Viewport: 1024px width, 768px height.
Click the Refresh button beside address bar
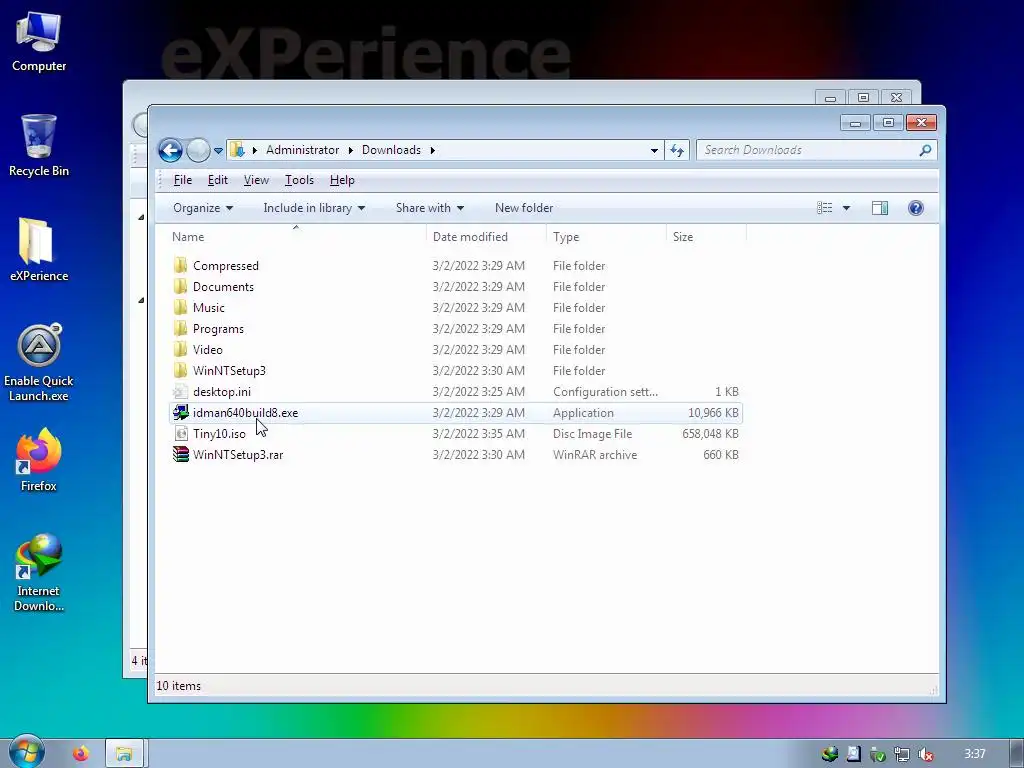677,150
